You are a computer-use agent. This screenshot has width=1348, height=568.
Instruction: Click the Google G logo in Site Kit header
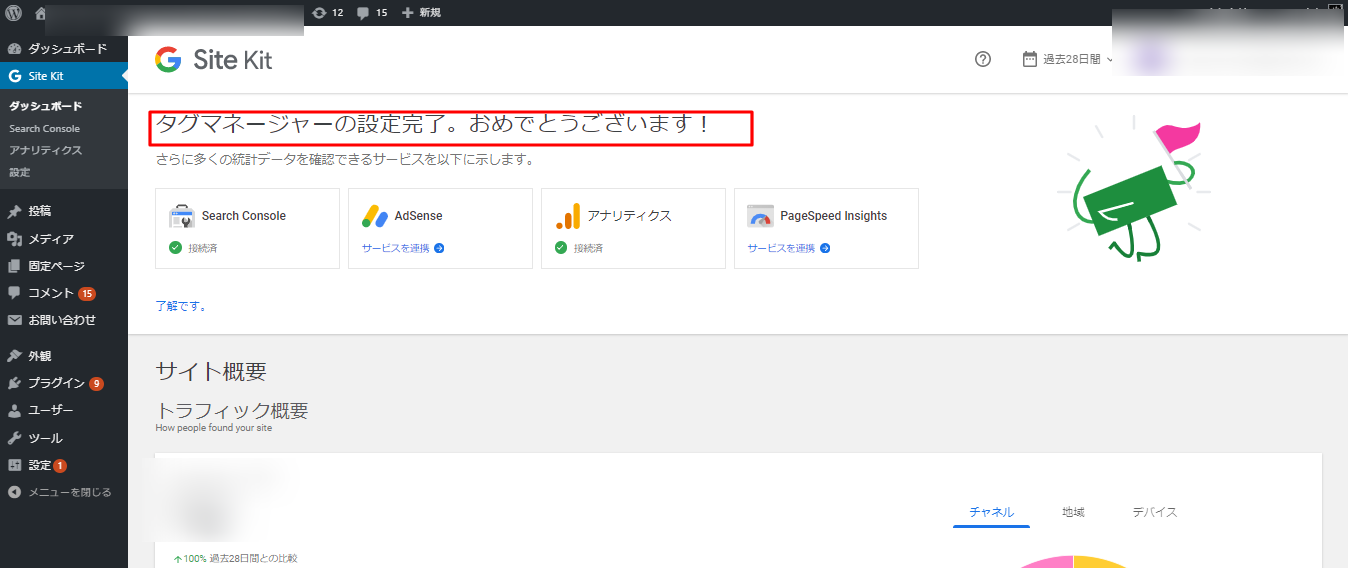tap(168, 60)
